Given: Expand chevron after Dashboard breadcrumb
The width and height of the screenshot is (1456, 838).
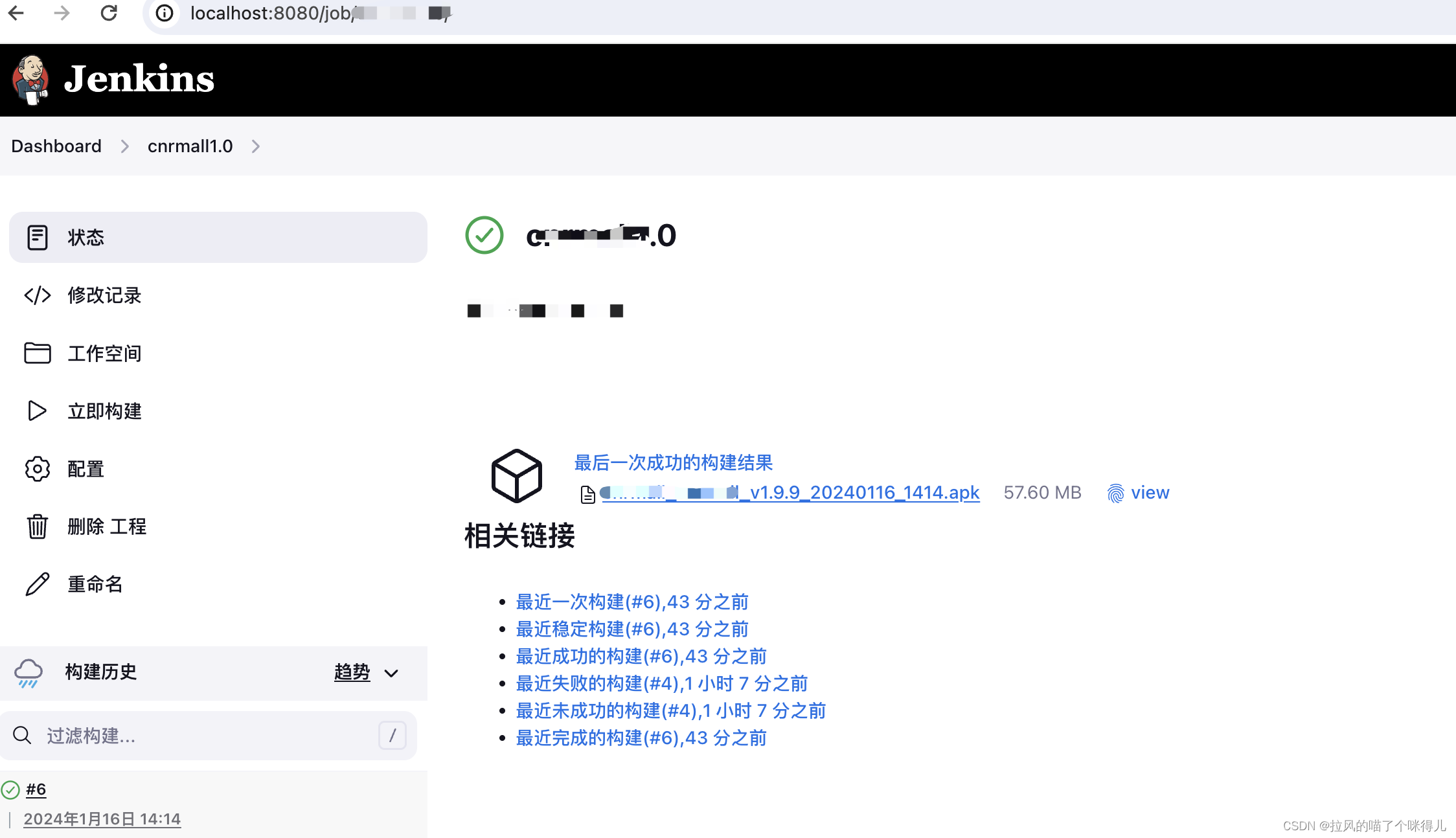Looking at the screenshot, I should 125,147.
